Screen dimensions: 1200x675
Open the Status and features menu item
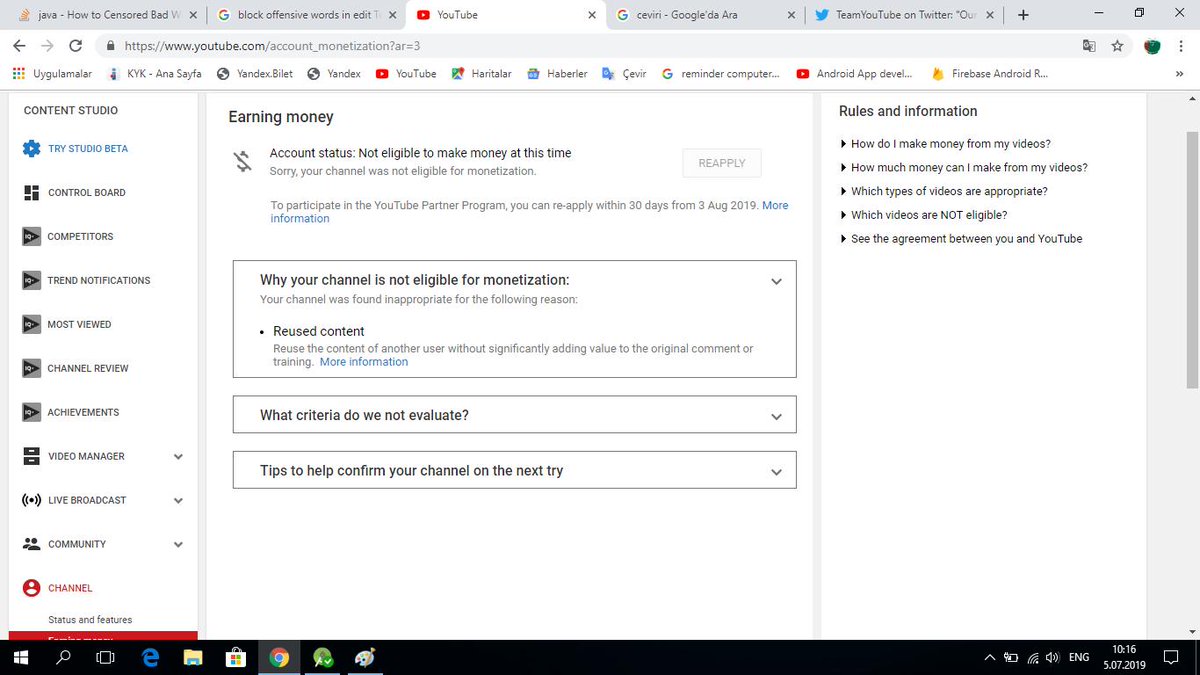(x=90, y=620)
